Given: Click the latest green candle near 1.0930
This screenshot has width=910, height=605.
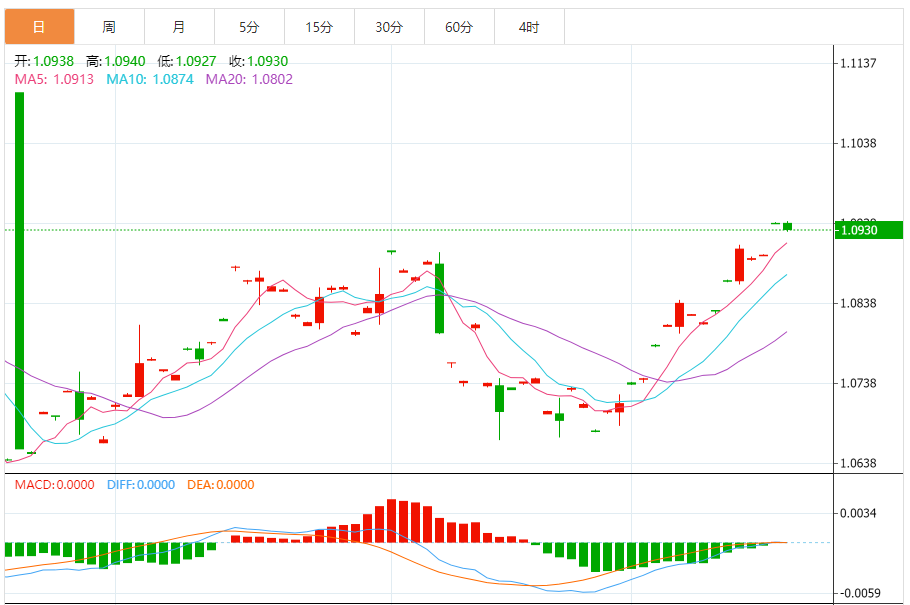Looking at the screenshot, I should pyautogui.click(x=788, y=226).
